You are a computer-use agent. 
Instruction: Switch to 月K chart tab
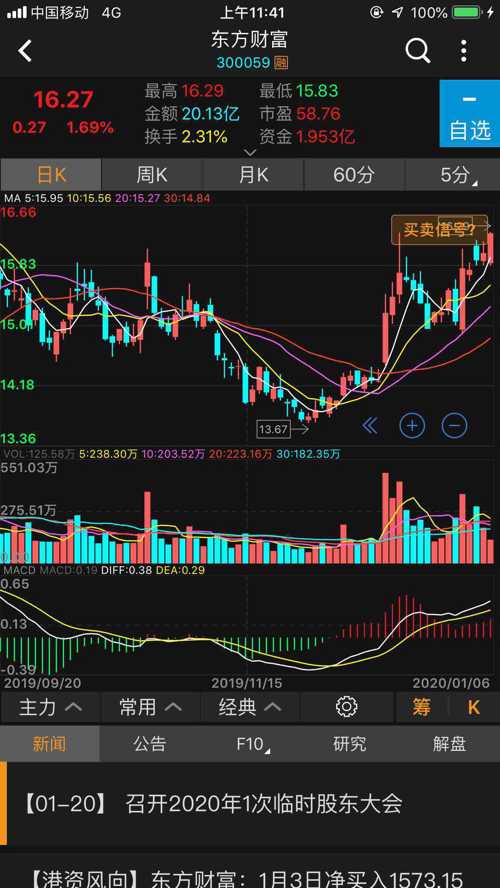click(x=253, y=175)
